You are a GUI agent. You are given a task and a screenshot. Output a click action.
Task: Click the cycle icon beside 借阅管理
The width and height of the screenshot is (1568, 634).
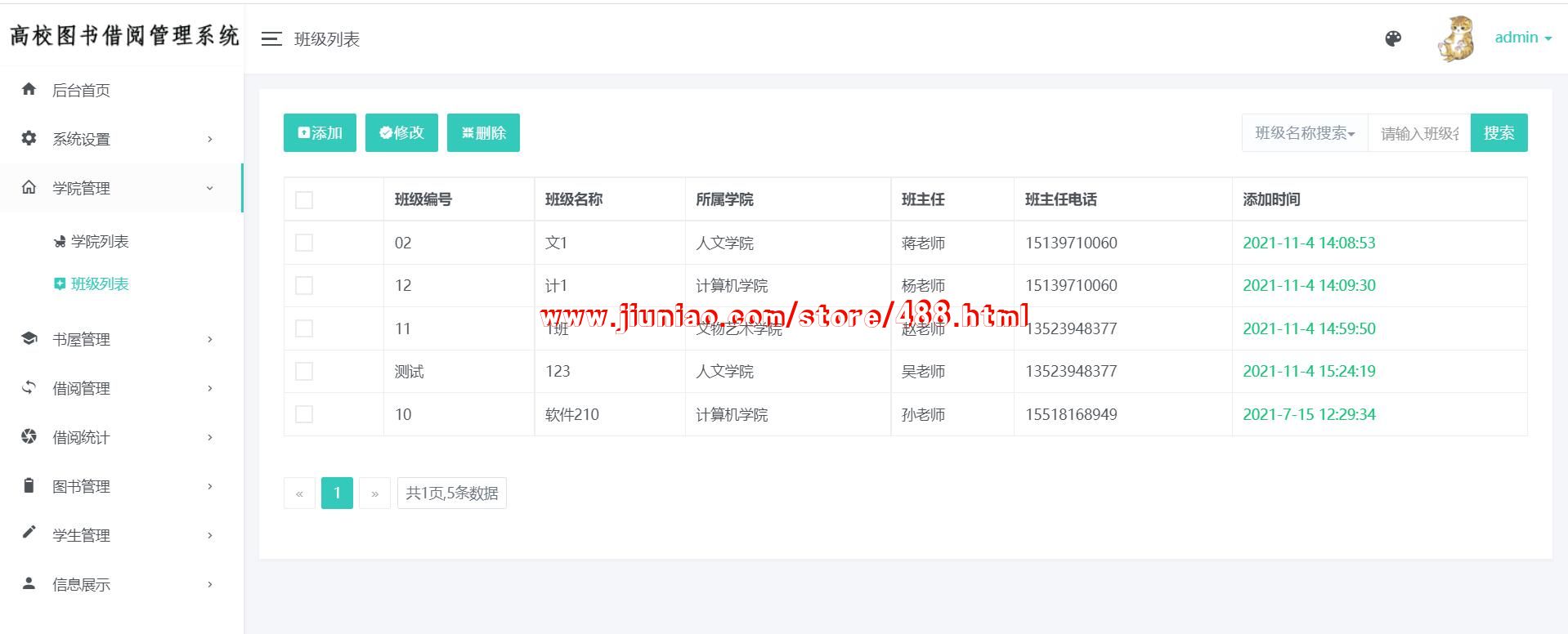pyautogui.click(x=29, y=387)
